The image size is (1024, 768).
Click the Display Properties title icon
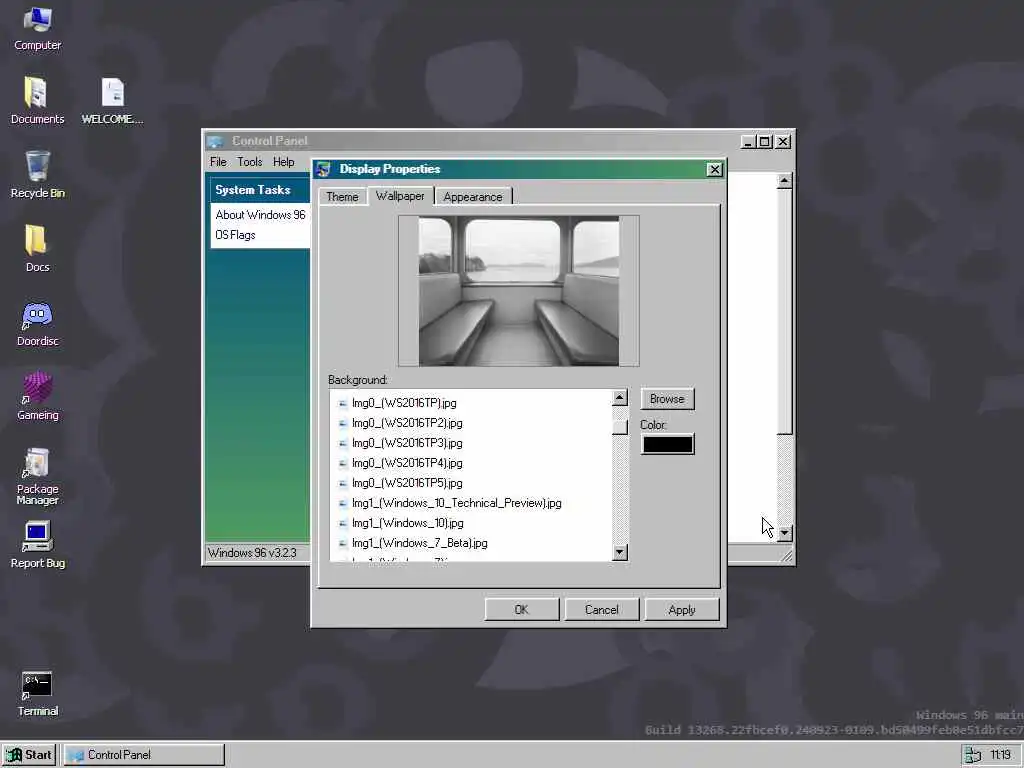[323, 169]
